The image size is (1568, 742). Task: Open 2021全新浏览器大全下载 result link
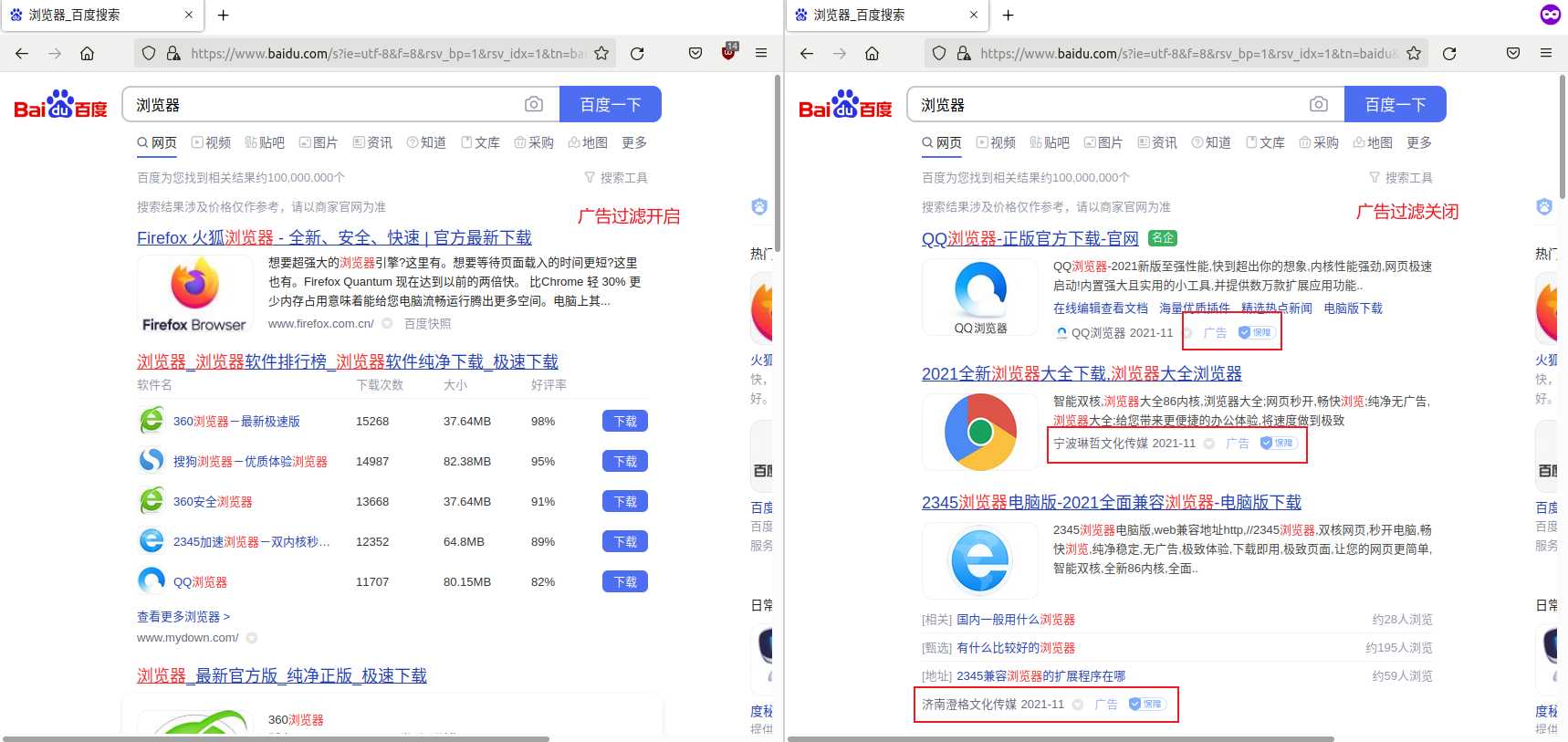(1082, 373)
